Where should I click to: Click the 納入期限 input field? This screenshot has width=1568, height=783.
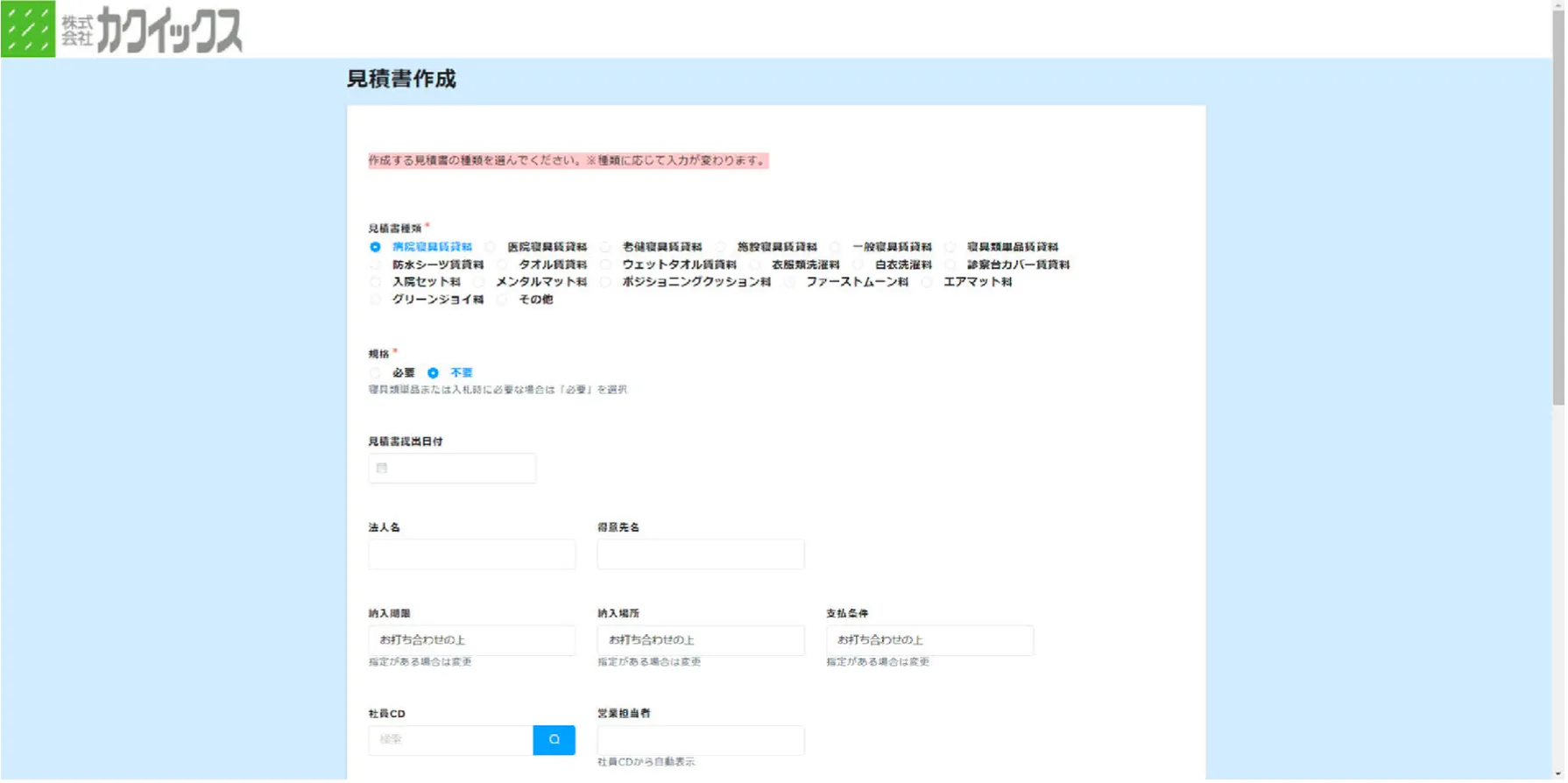point(471,640)
